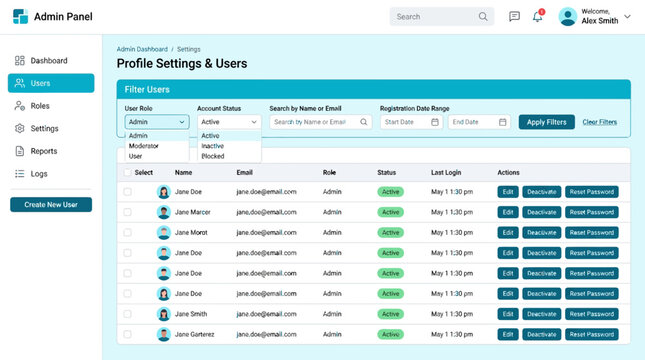Image resolution: width=645 pixels, height=360 pixels.
Task: Click the Search by Name or Email field
Action: (x=320, y=122)
